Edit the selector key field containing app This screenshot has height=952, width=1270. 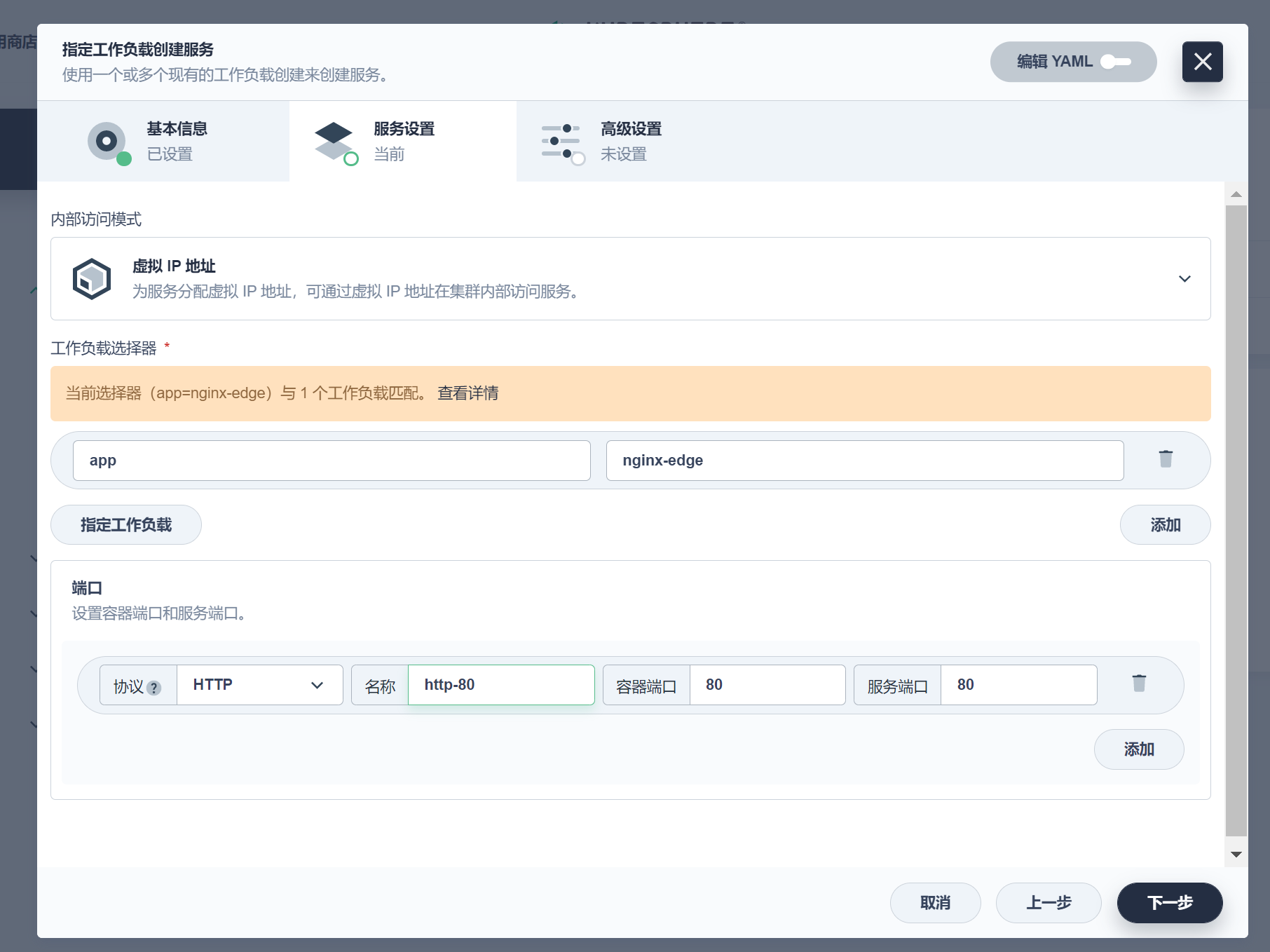pyautogui.click(x=332, y=461)
